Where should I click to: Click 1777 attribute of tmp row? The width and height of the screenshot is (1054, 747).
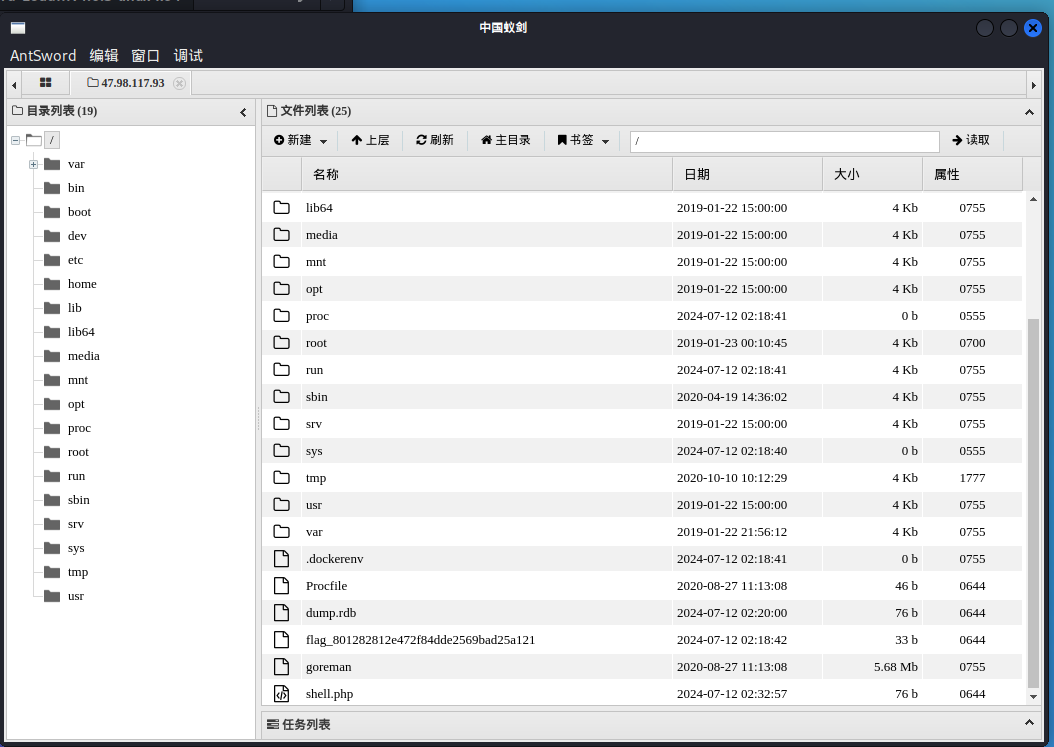point(972,478)
